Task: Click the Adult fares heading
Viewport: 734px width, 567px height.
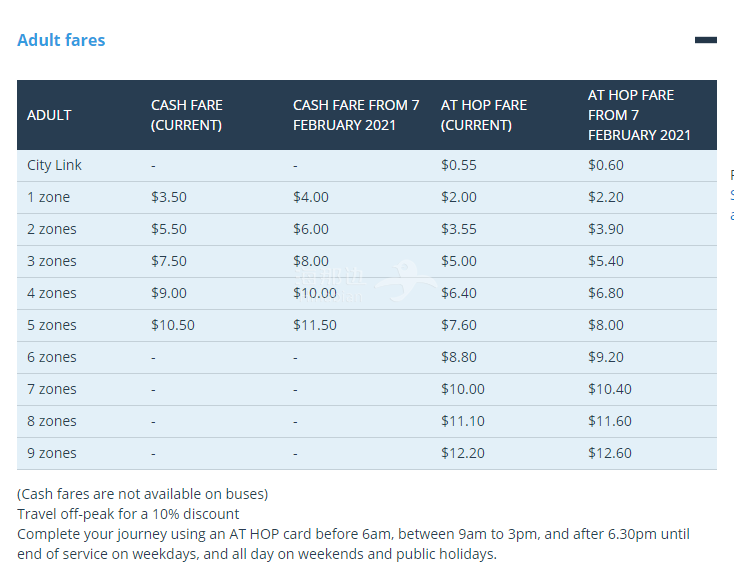Action: 61,40
